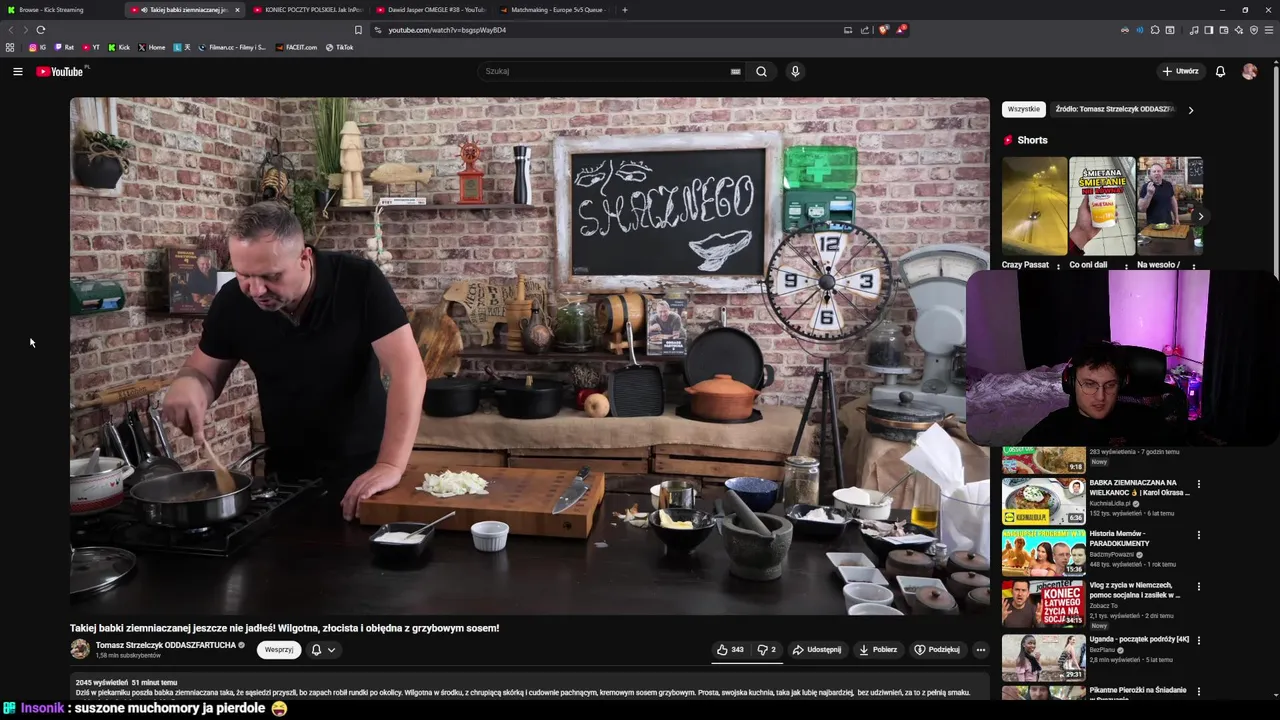Image resolution: width=1280 pixels, height=720 pixels.
Task: Open options menu for Crazy Passat short
Action: pos(1058,267)
